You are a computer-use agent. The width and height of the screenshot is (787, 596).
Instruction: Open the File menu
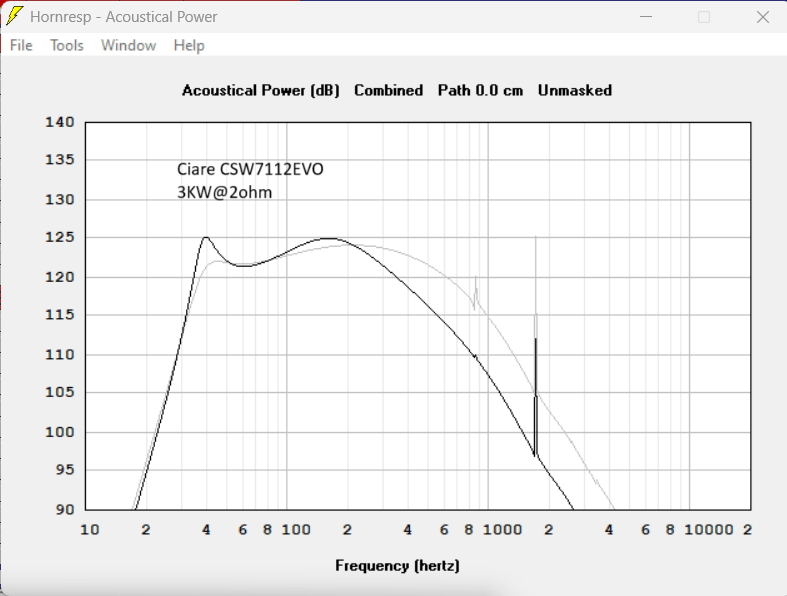(21, 46)
